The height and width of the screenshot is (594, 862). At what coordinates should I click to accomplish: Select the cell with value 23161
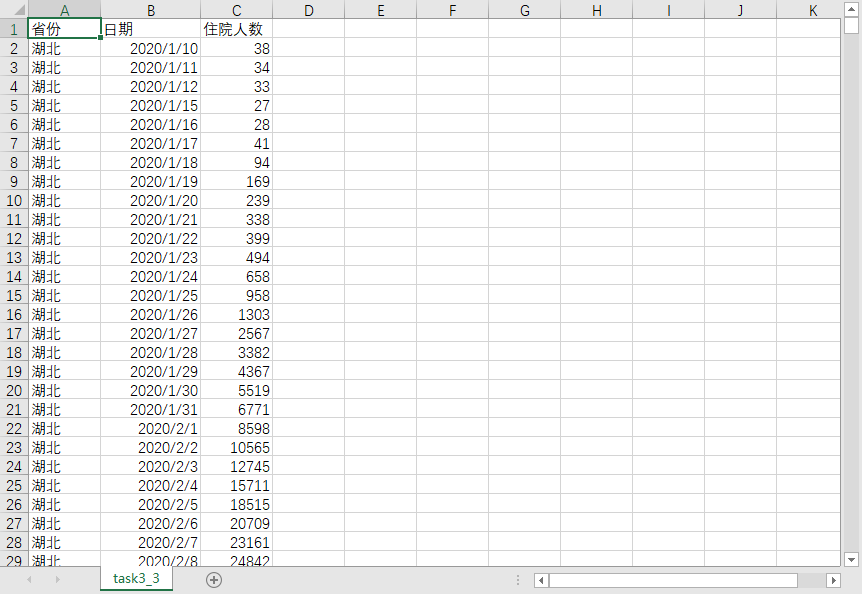click(x=236, y=542)
